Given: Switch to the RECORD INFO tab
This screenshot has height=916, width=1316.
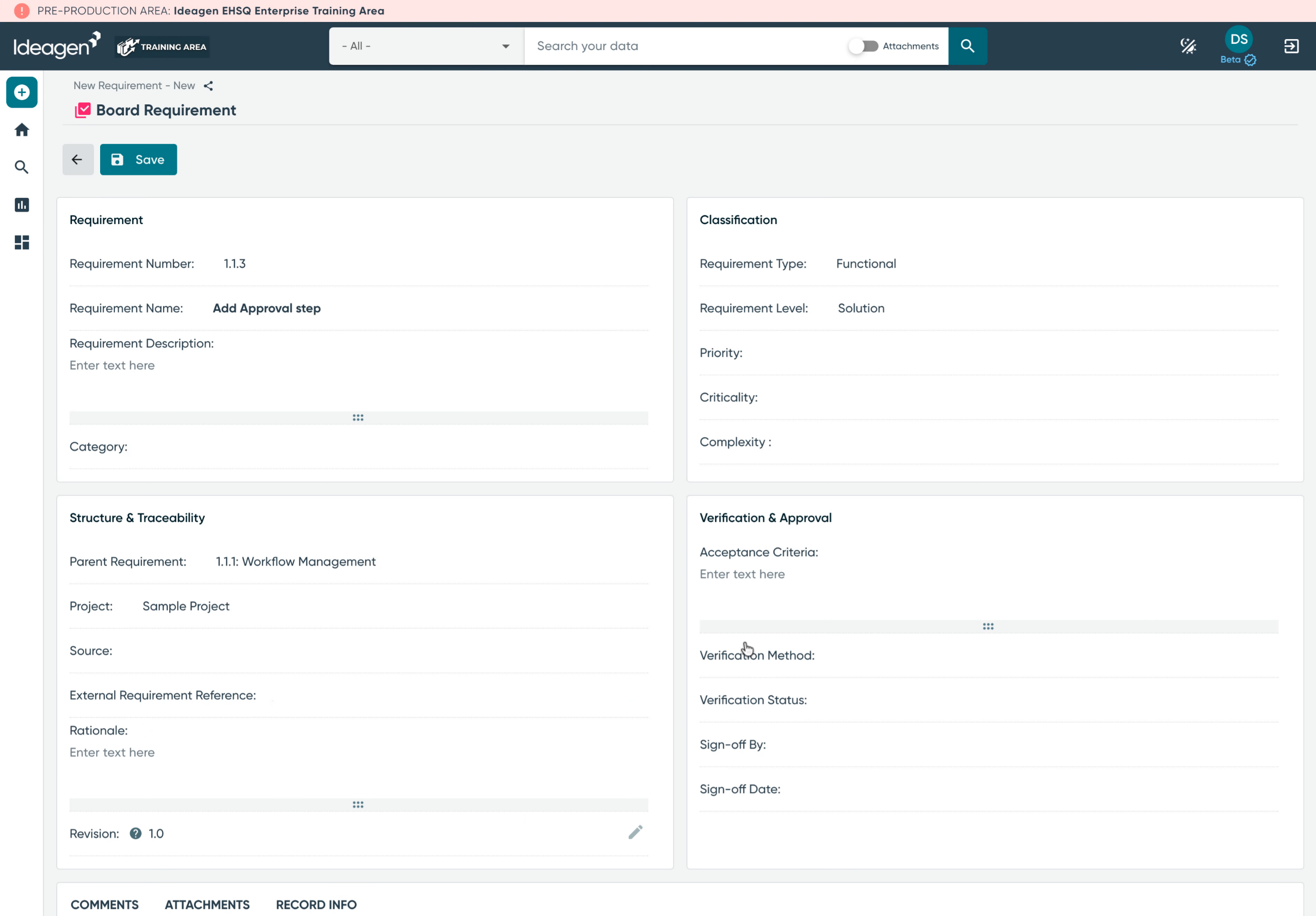Looking at the screenshot, I should pyautogui.click(x=316, y=905).
